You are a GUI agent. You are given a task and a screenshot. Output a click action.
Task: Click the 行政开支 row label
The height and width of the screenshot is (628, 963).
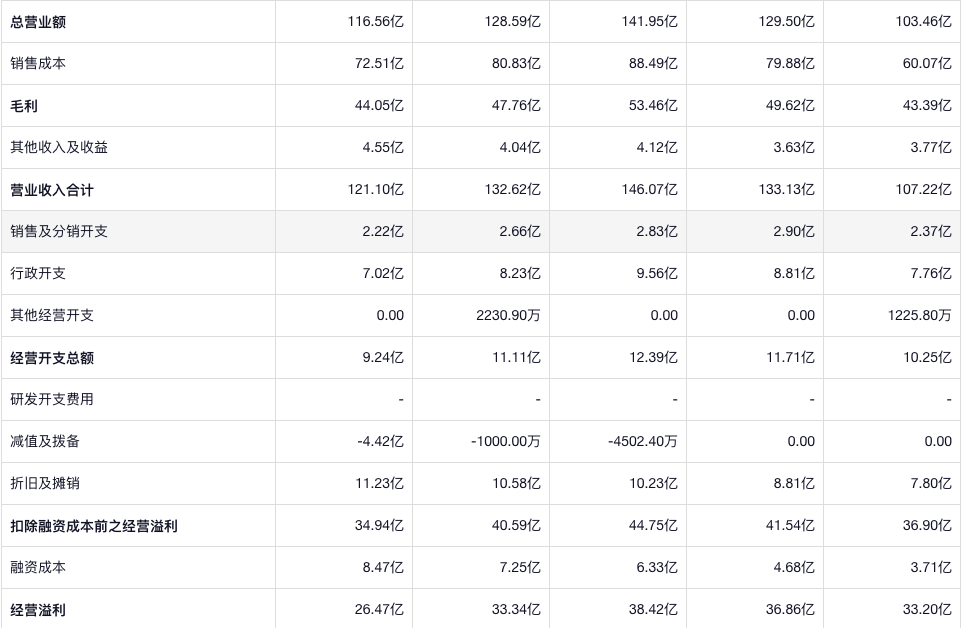pos(39,273)
